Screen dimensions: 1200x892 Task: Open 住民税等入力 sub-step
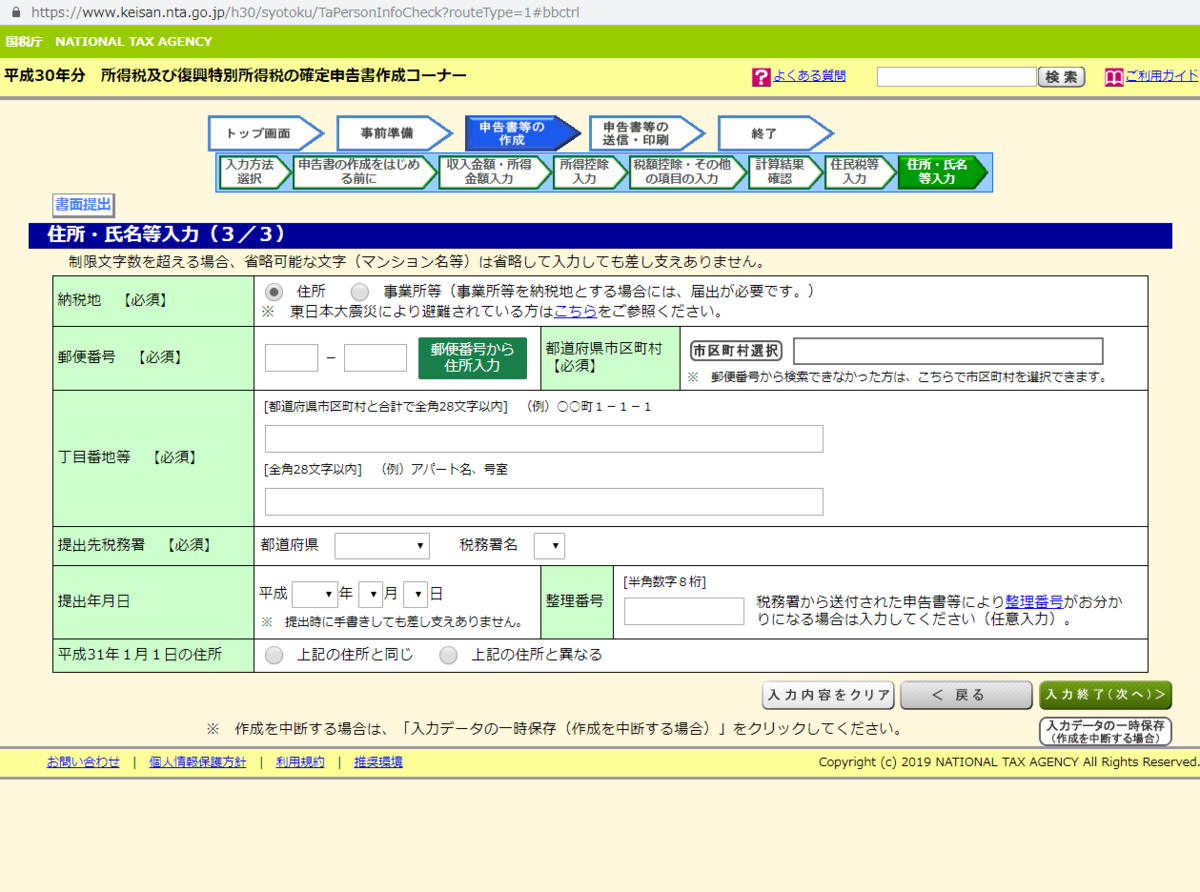click(860, 172)
